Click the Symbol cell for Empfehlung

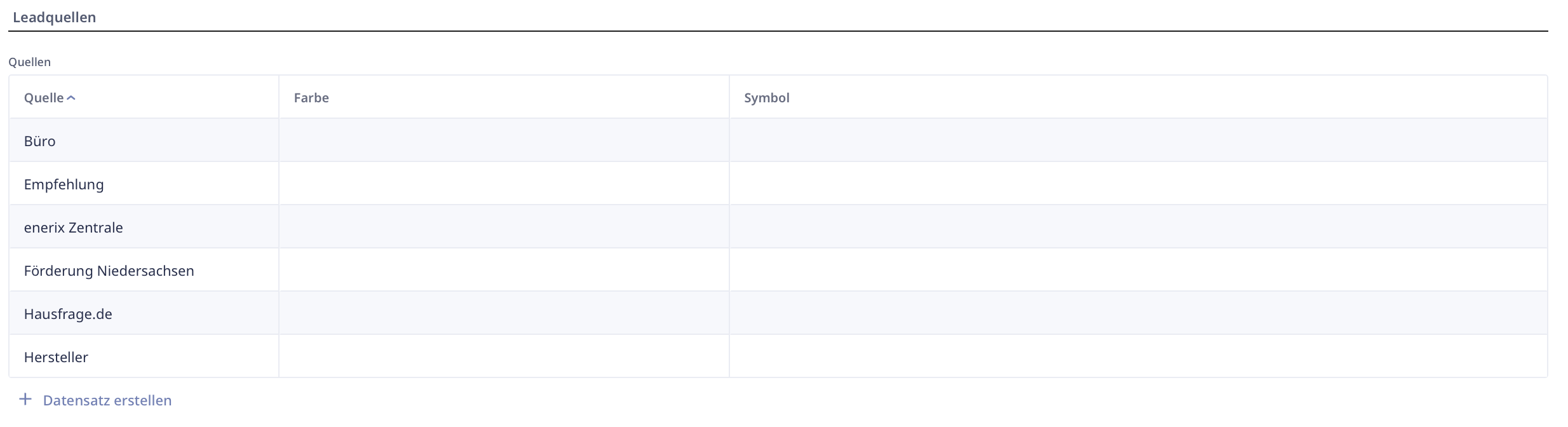pyautogui.click(x=1137, y=184)
